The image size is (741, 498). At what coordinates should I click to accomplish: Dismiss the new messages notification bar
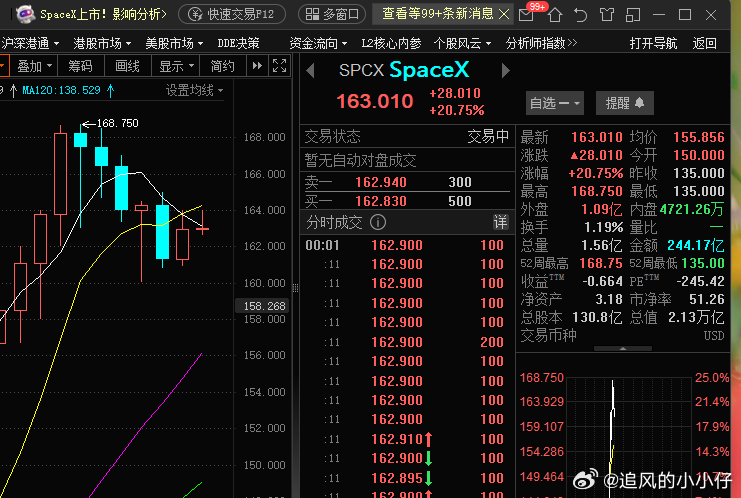pos(504,14)
